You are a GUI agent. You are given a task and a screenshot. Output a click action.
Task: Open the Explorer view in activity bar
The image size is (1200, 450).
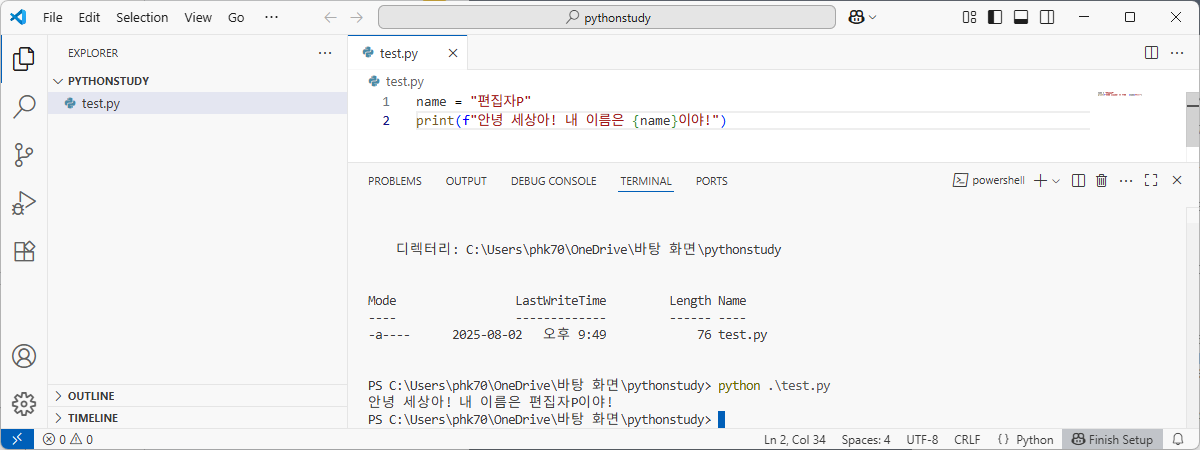tap(24, 60)
